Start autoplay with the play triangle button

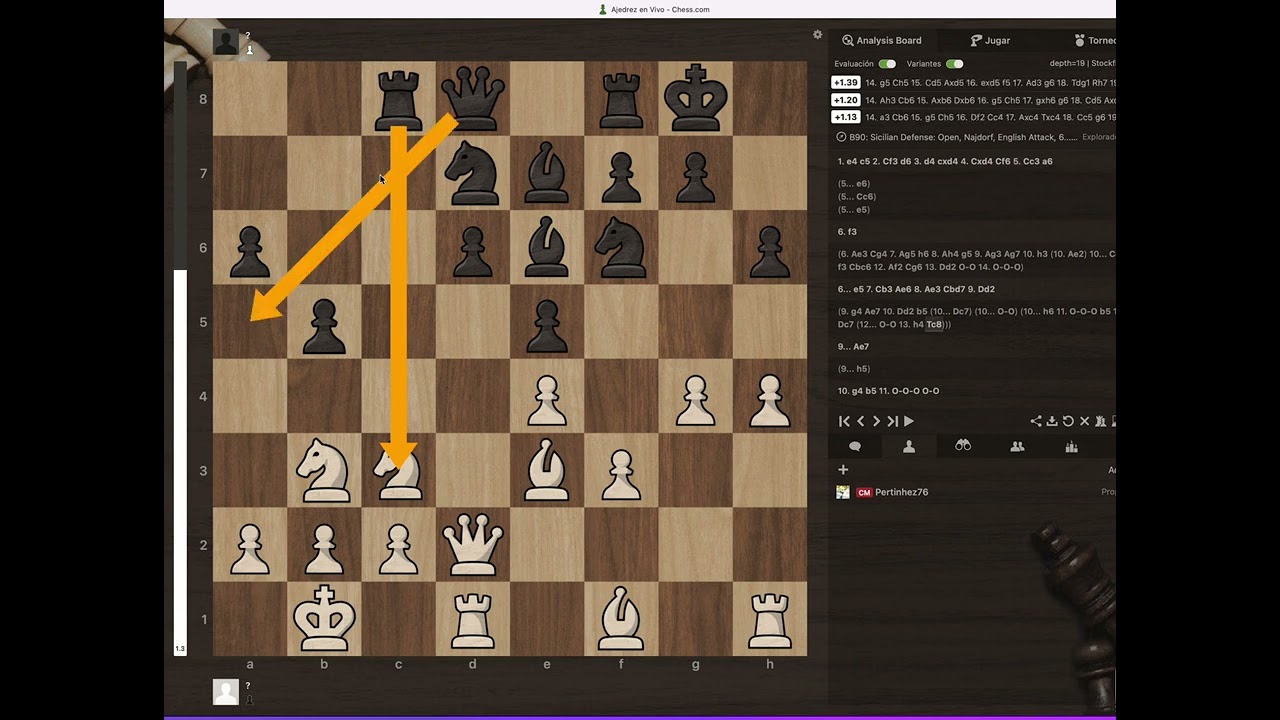909,422
